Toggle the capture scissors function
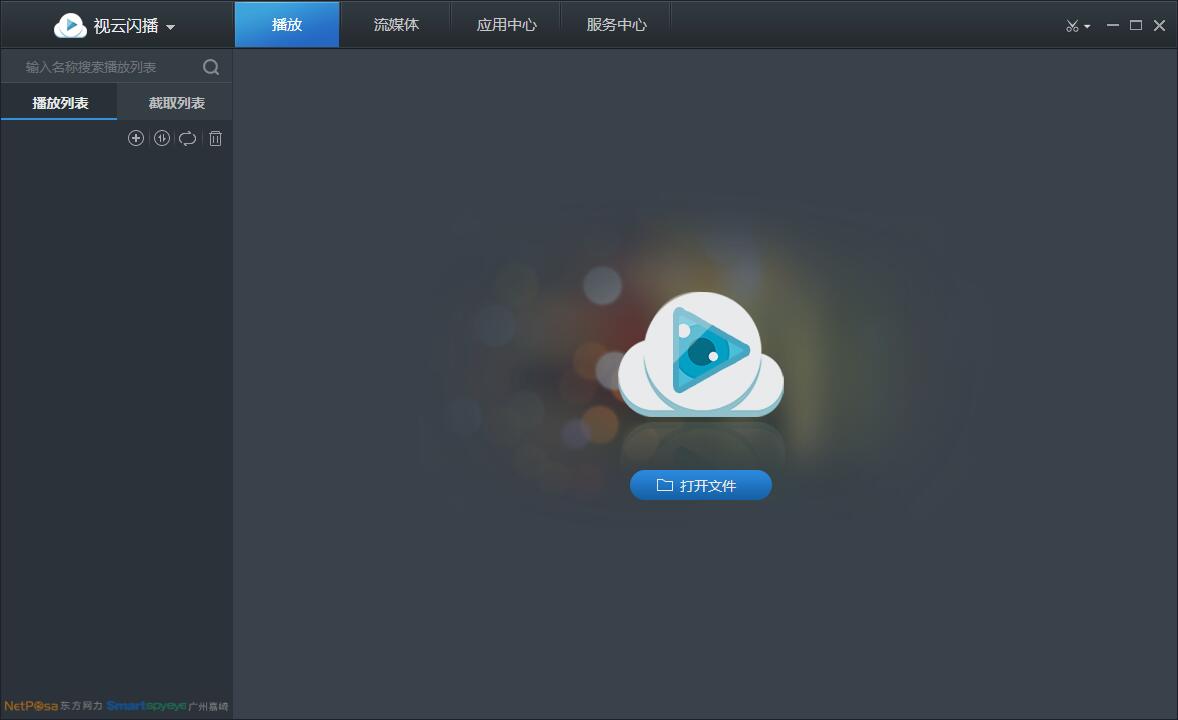This screenshot has height=720, width=1178. tap(1071, 25)
